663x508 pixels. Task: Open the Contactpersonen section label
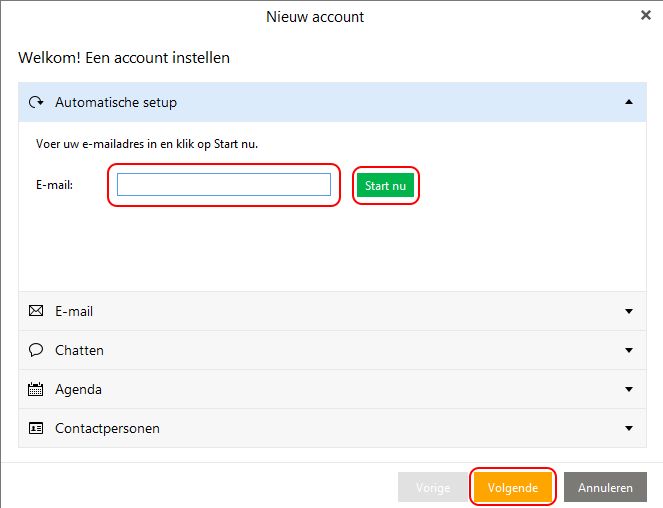tap(107, 428)
